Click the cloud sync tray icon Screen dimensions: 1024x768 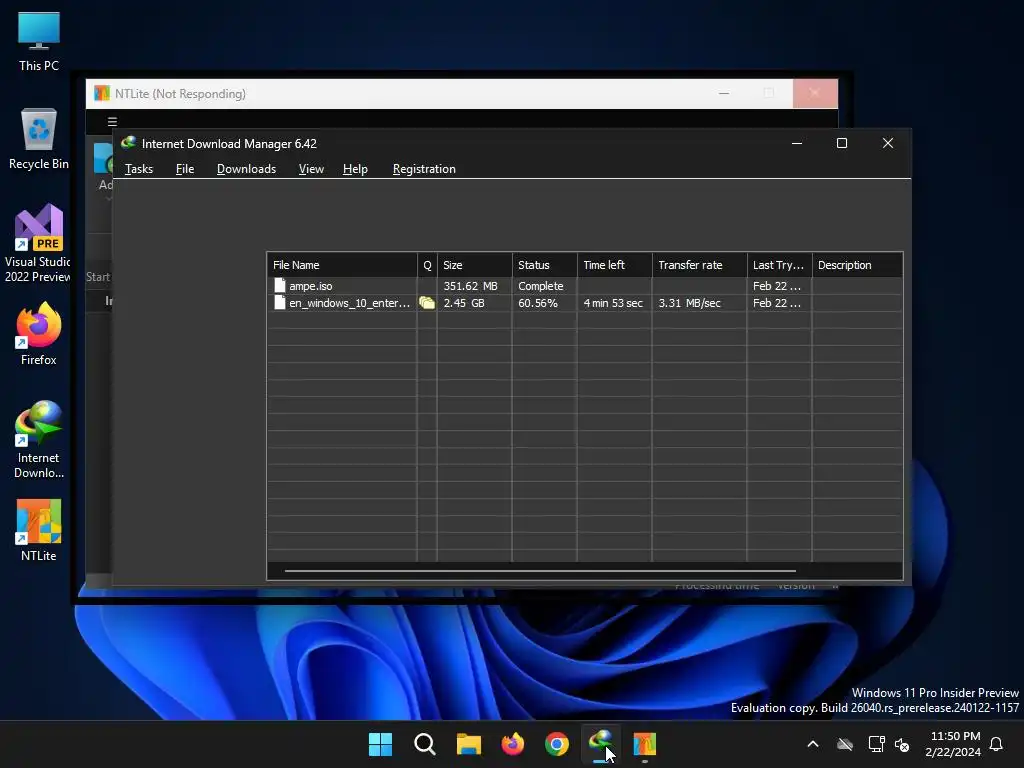[845, 744]
